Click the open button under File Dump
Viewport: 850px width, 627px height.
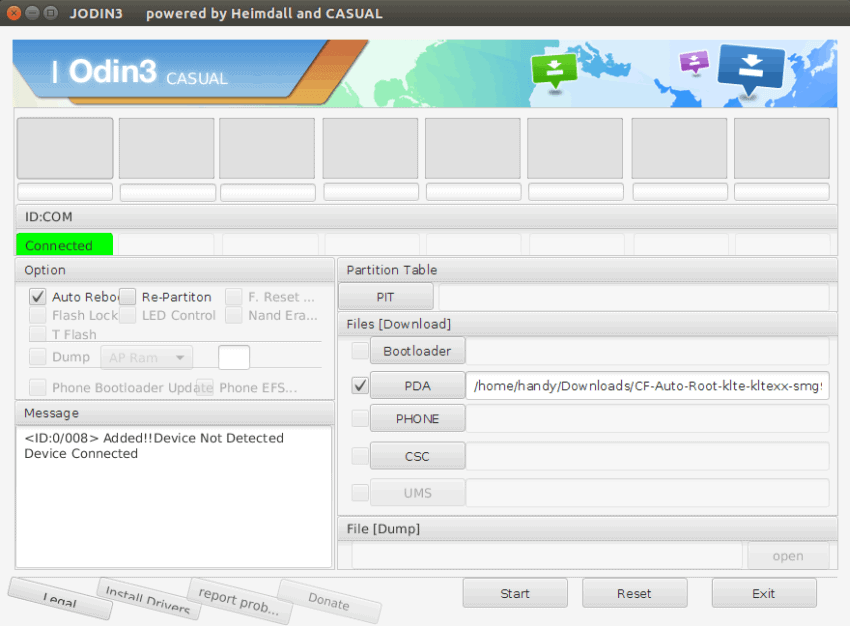pos(788,556)
